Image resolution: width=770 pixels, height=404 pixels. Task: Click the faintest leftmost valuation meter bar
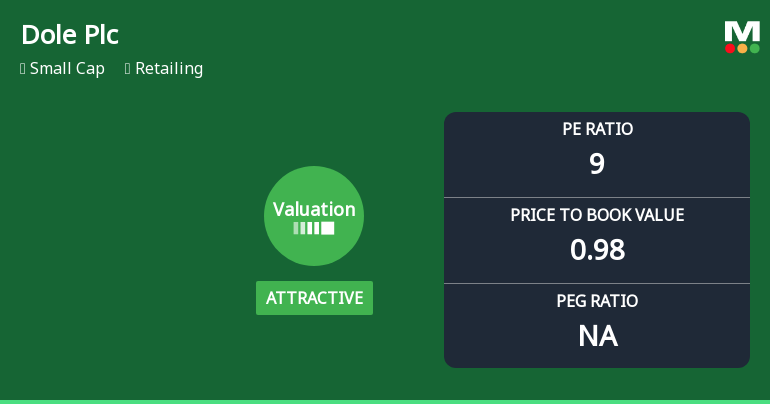(x=296, y=228)
